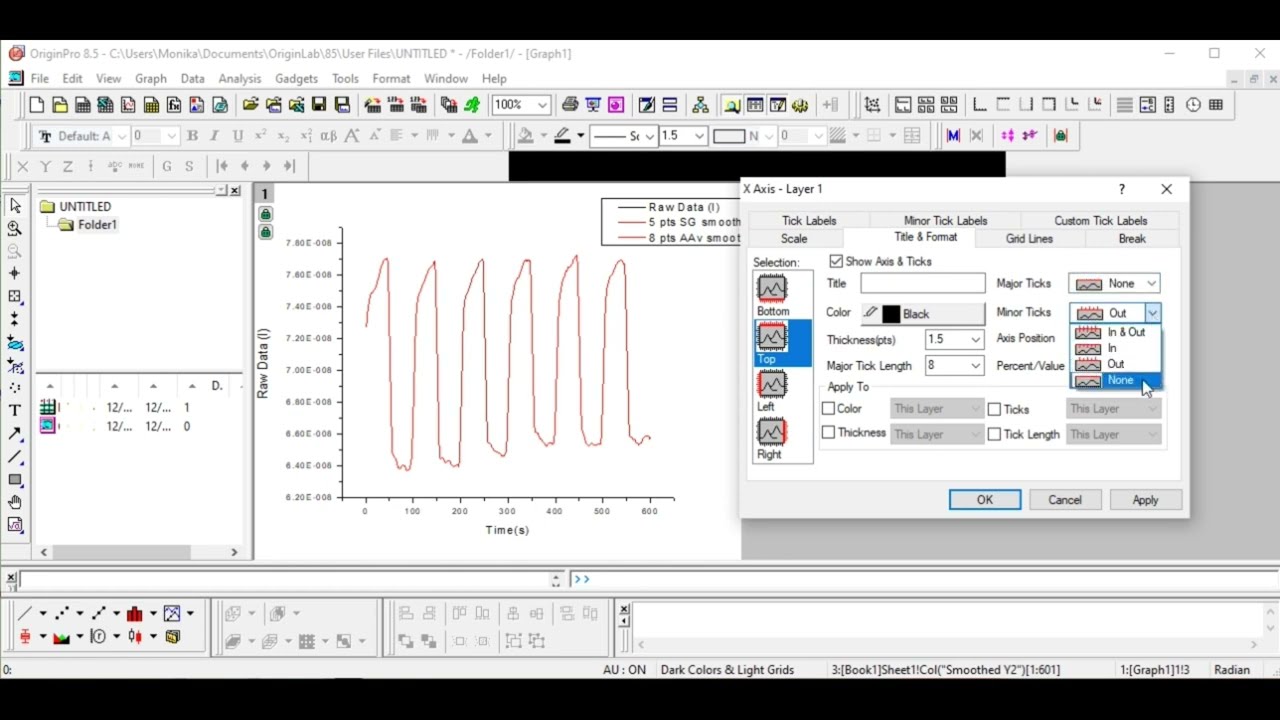This screenshot has height=720, width=1280.
Task: Switch to the Custom Tick Labels tab
Action: coord(1100,221)
